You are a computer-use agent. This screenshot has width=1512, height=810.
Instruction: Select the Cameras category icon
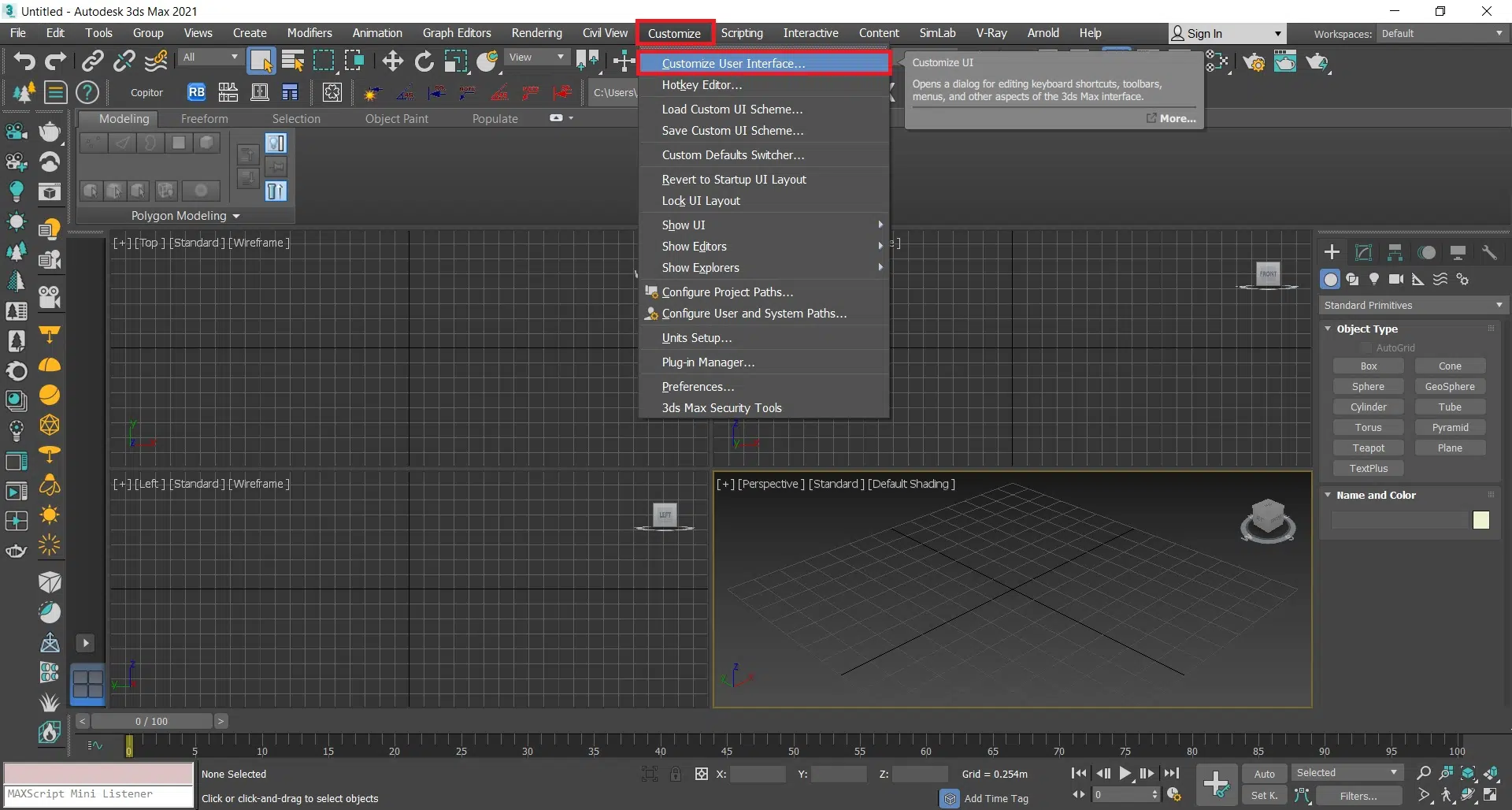1396,279
